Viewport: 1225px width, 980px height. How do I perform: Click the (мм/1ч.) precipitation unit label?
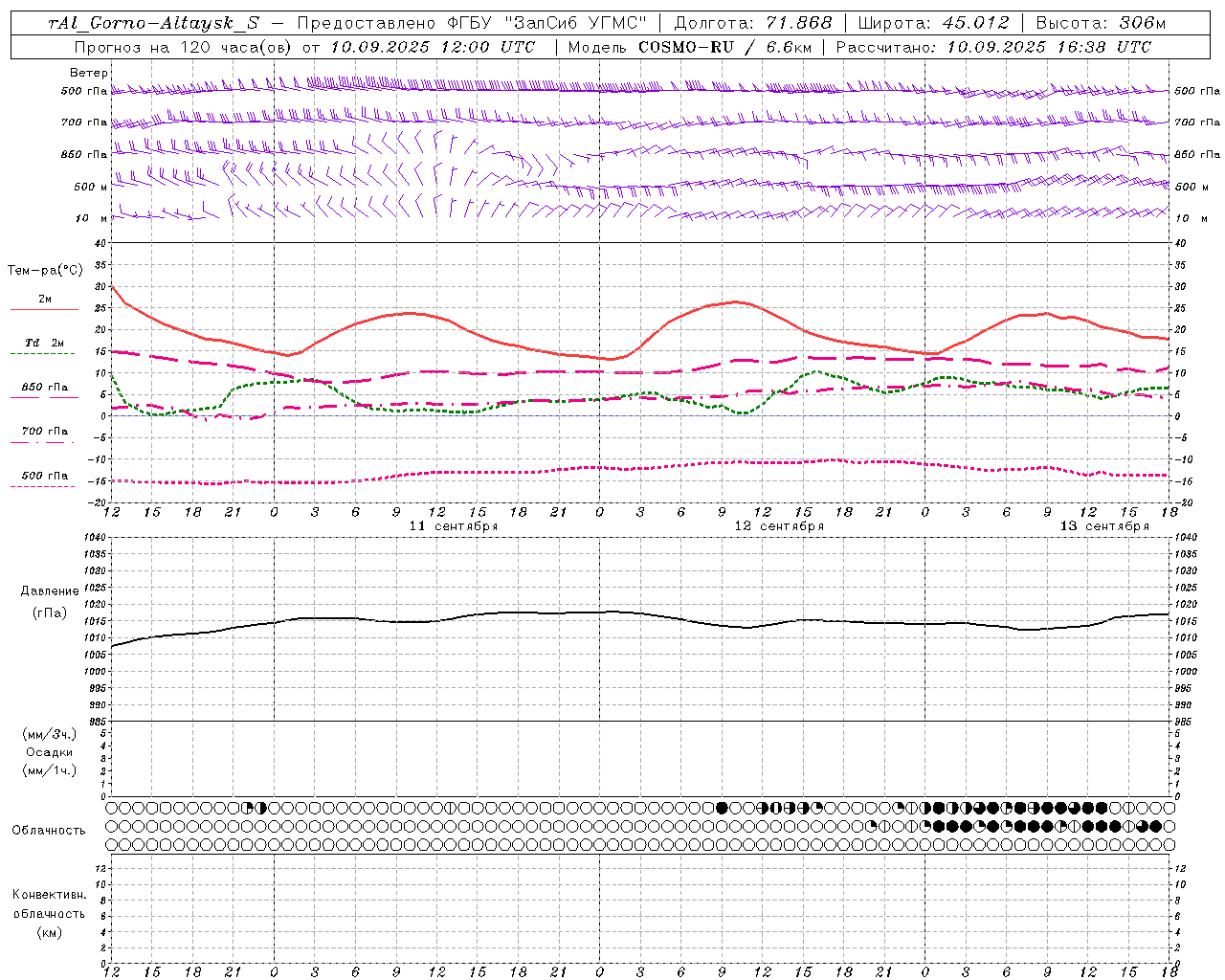click(x=50, y=770)
